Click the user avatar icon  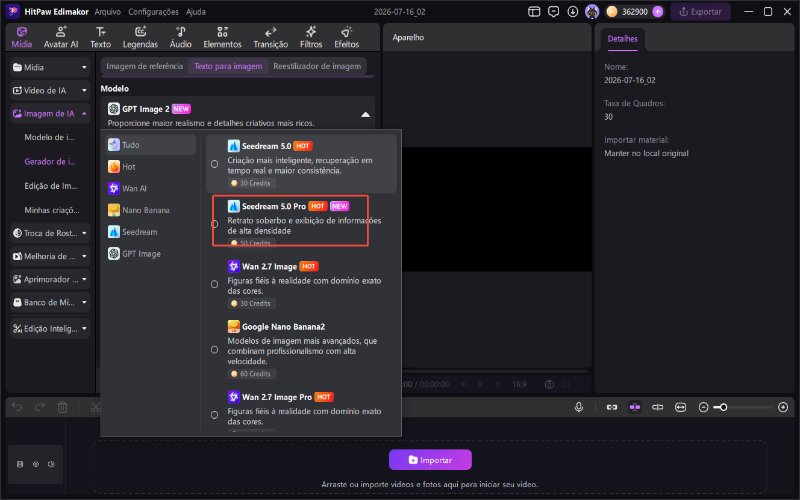[x=592, y=12]
